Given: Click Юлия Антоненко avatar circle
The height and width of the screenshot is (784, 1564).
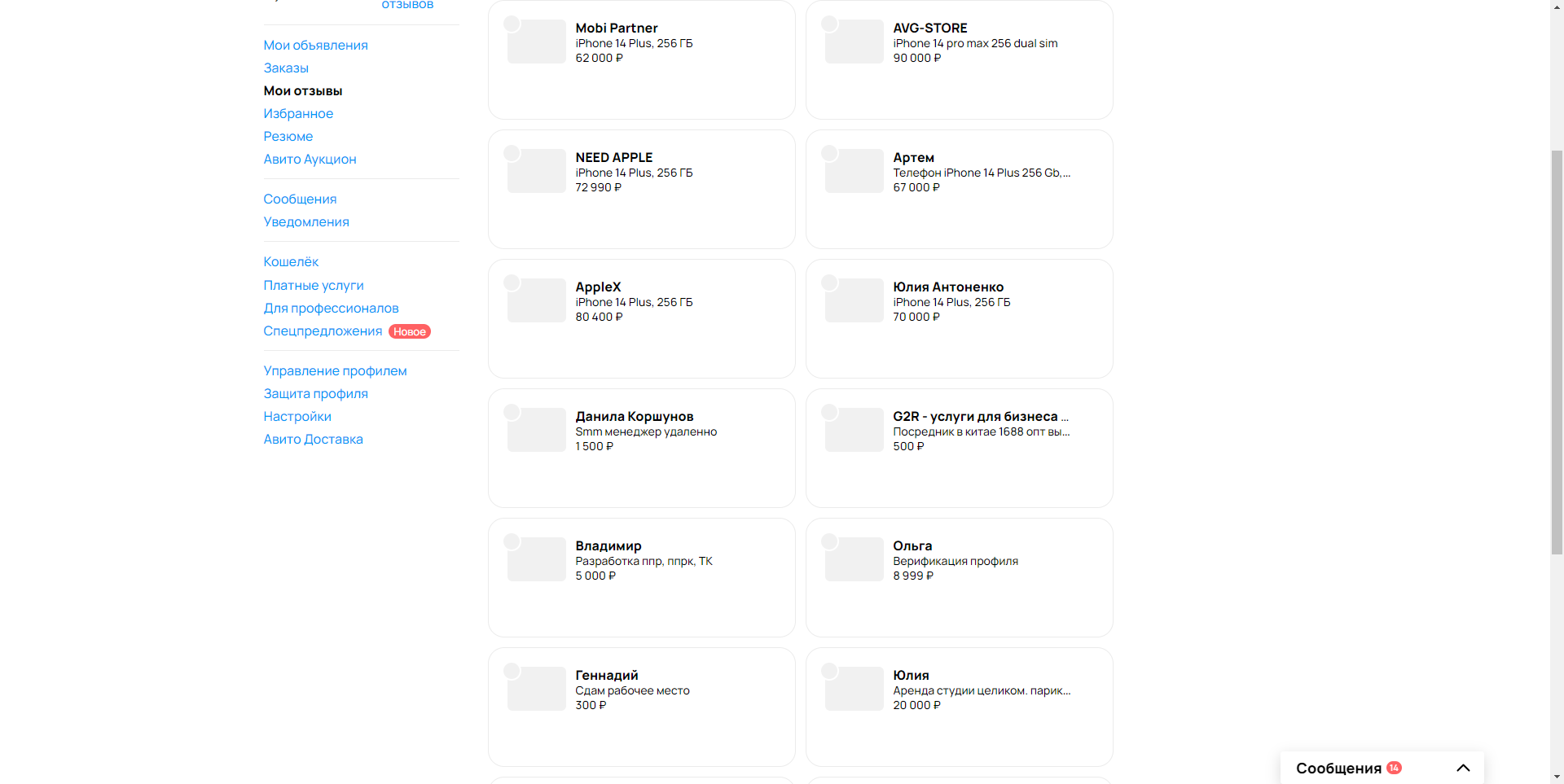Looking at the screenshot, I should 829,283.
